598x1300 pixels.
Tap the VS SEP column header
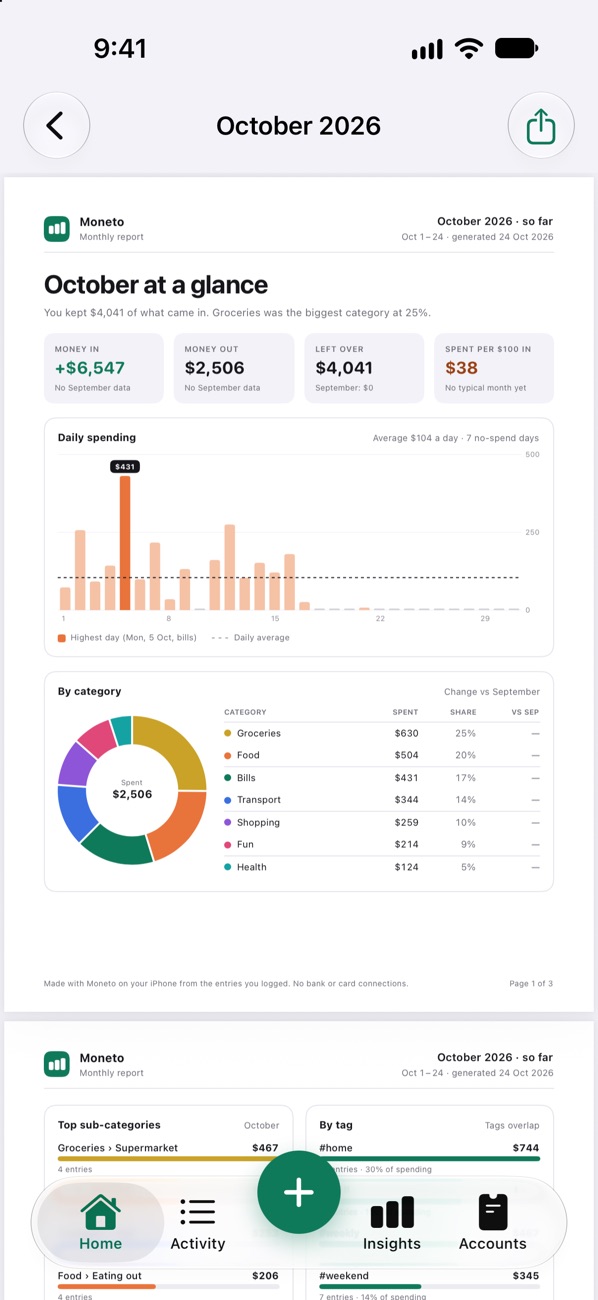pyautogui.click(x=525, y=712)
